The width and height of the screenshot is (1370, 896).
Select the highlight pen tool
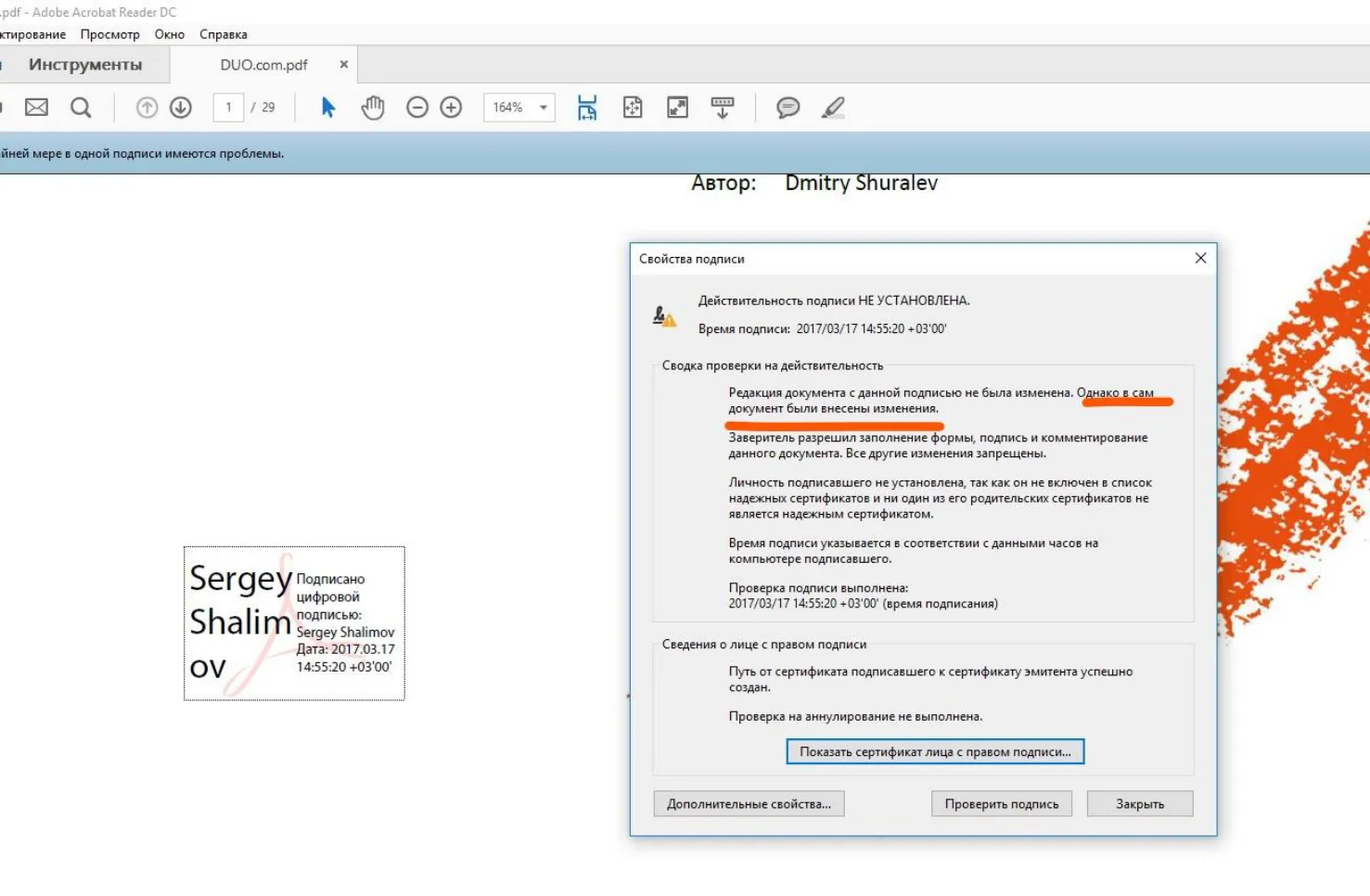pos(833,108)
